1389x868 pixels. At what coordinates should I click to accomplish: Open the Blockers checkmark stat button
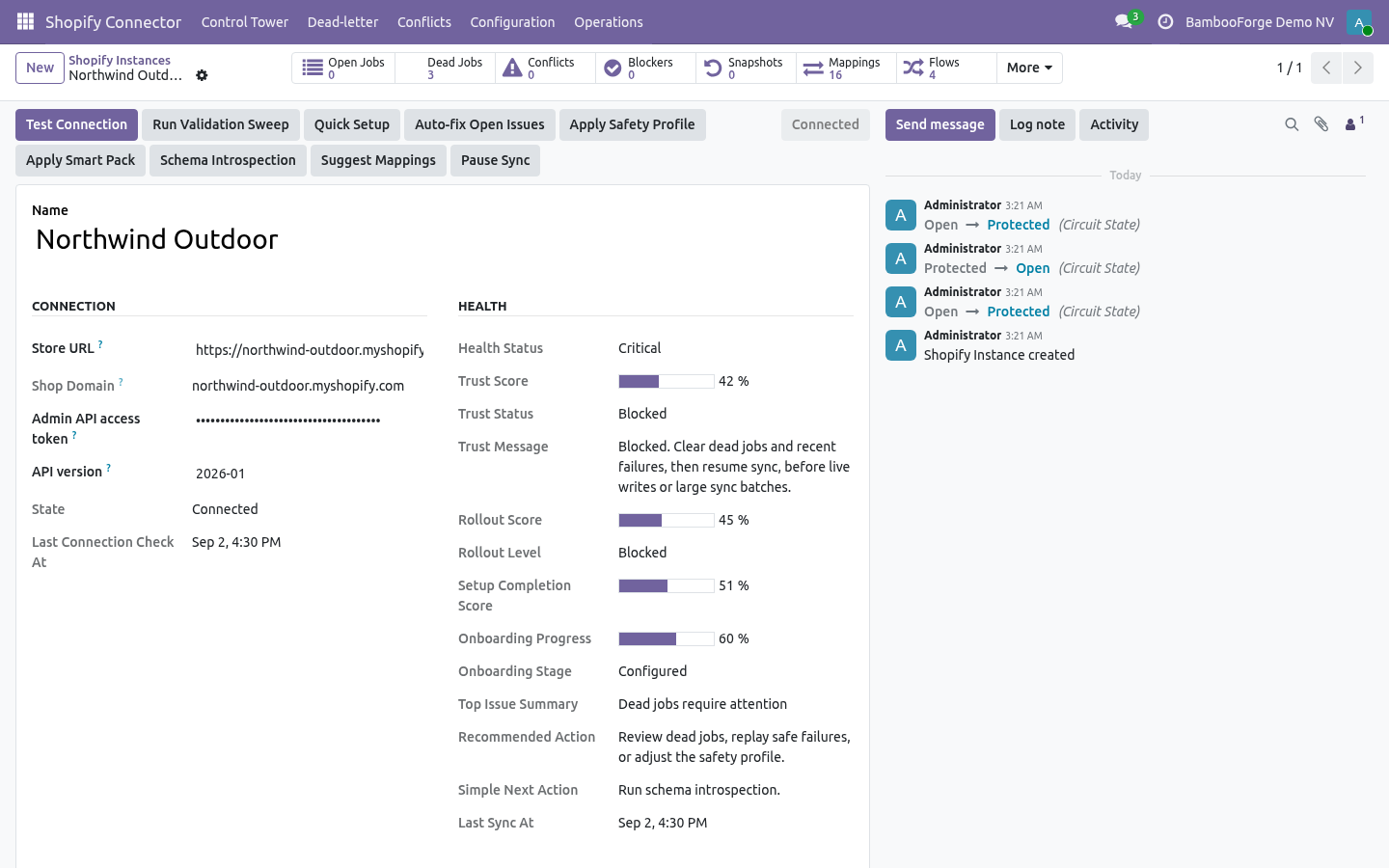(x=645, y=68)
